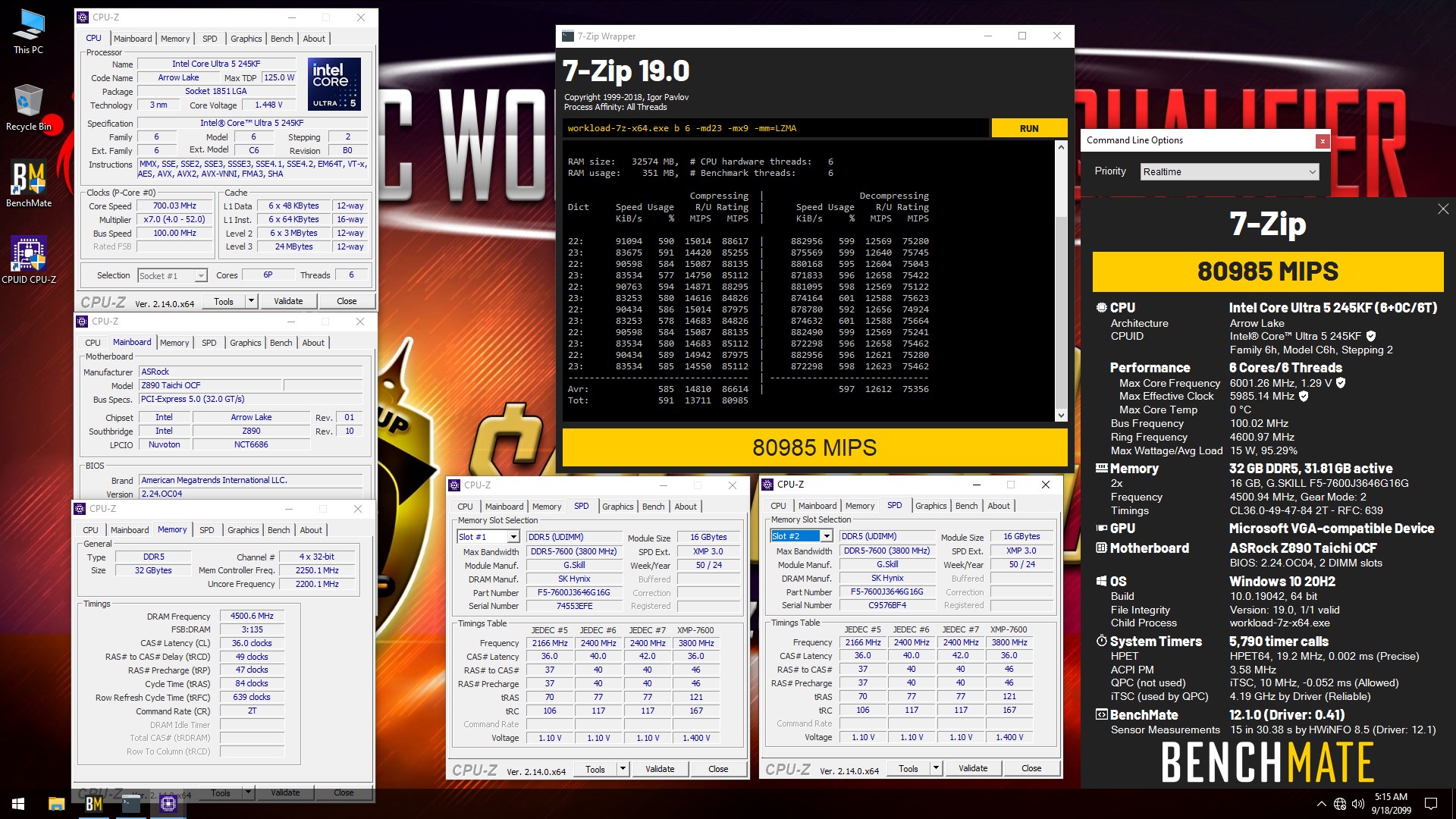Launch CPUID CPU-Z desktop shortcut

click(x=28, y=260)
